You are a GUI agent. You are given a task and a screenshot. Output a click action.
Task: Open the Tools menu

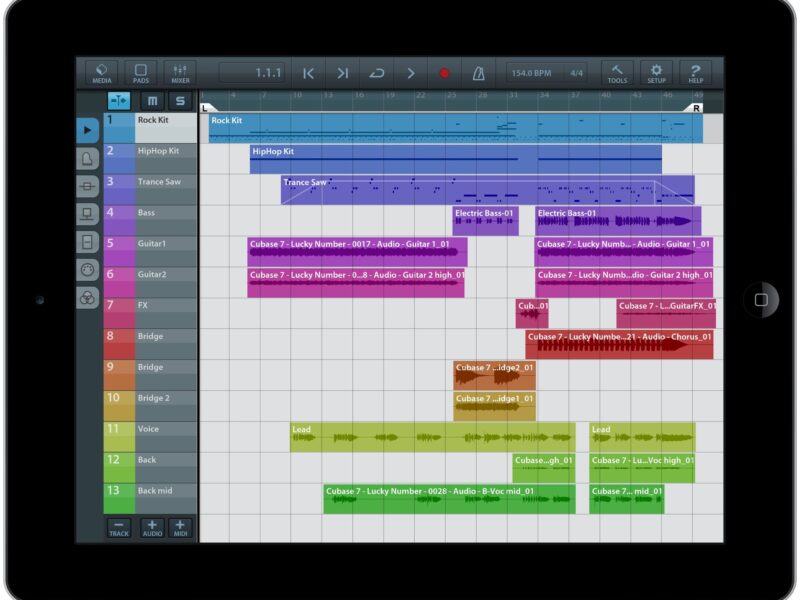click(617, 73)
